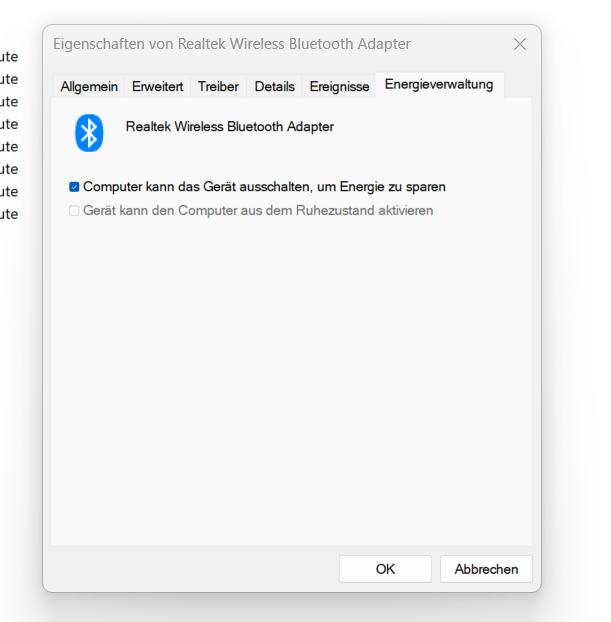
Task: Click the label 'Computer kann das Gerät ausschalten, um Energie zu sparen'
Action: pyautogui.click(x=264, y=187)
